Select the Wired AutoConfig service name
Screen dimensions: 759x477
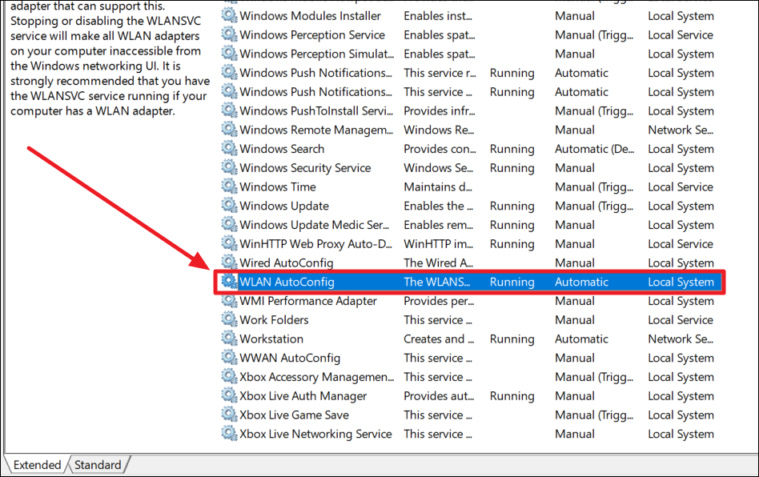coord(287,263)
